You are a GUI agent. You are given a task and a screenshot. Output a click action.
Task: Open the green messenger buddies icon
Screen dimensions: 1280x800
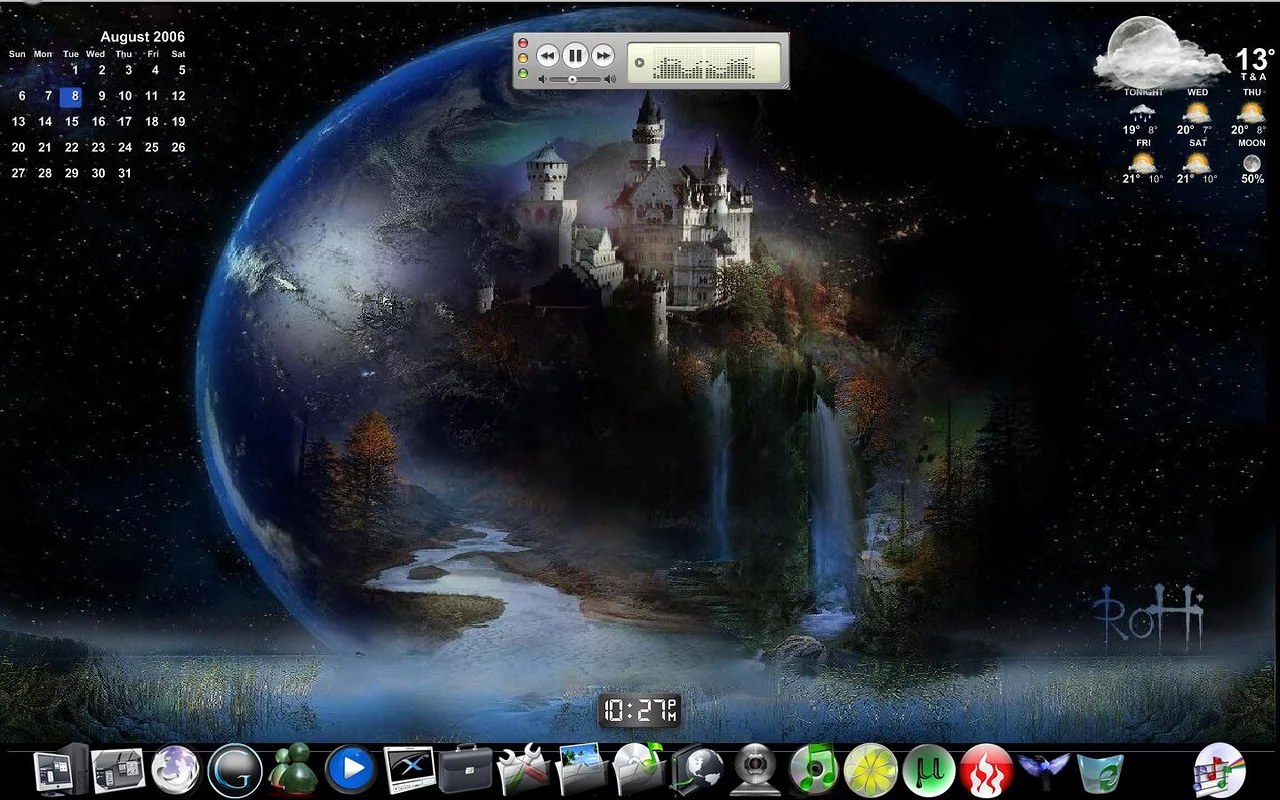pyautogui.click(x=293, y=771)
